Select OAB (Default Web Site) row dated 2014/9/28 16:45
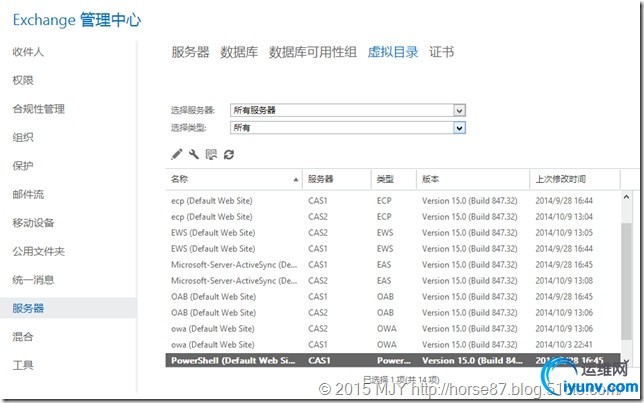 tap(393, 297)
